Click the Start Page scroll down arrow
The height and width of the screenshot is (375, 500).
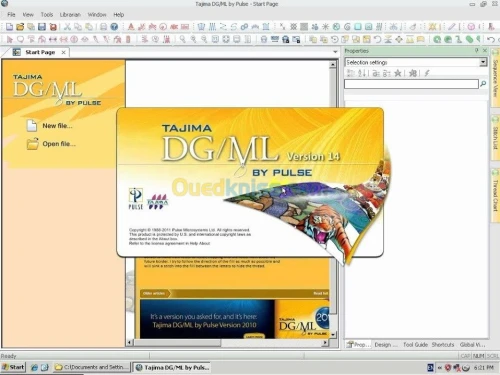click(333, 334)
